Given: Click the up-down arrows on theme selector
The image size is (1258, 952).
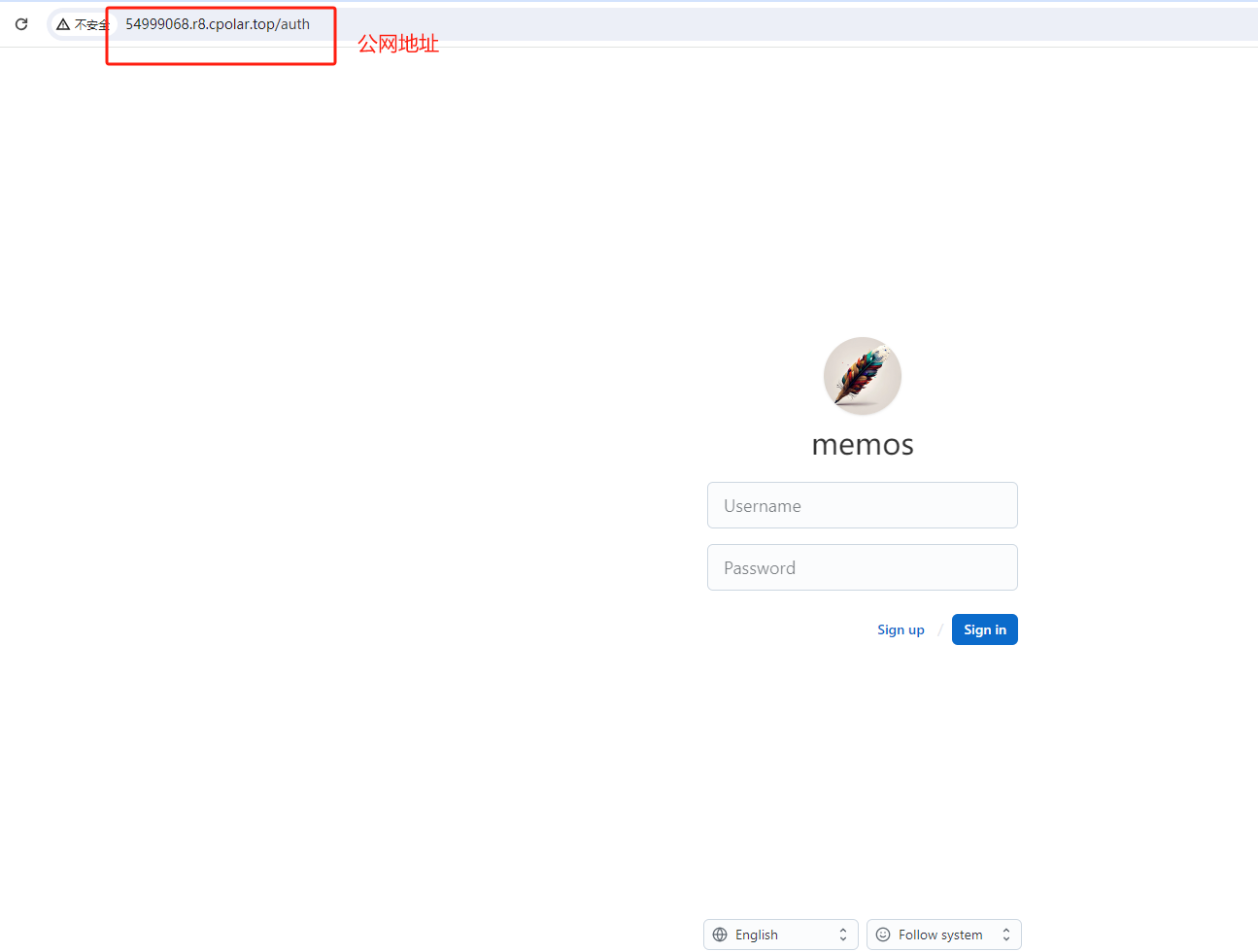Looking at the screenshot, I should (1006, 935).
